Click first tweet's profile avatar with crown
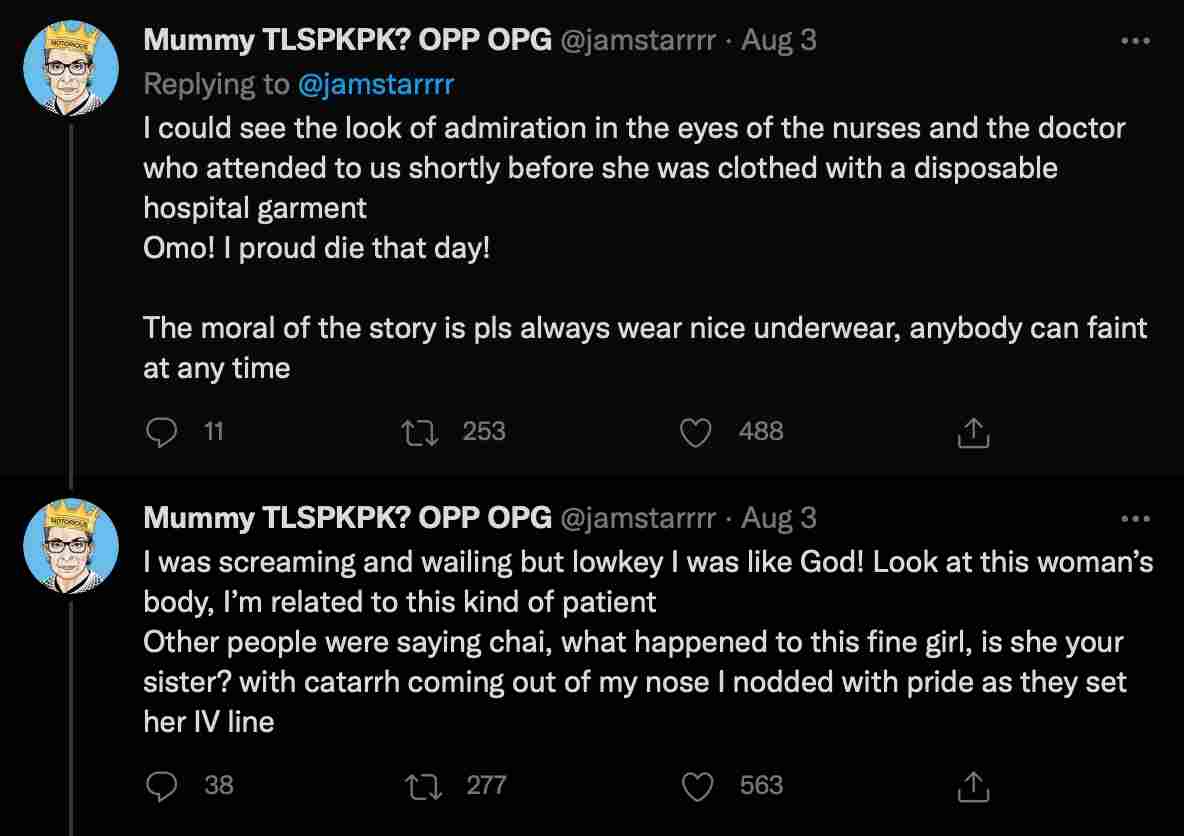Viewport: 1184px width, 836px height. click(x=71, y=68)
